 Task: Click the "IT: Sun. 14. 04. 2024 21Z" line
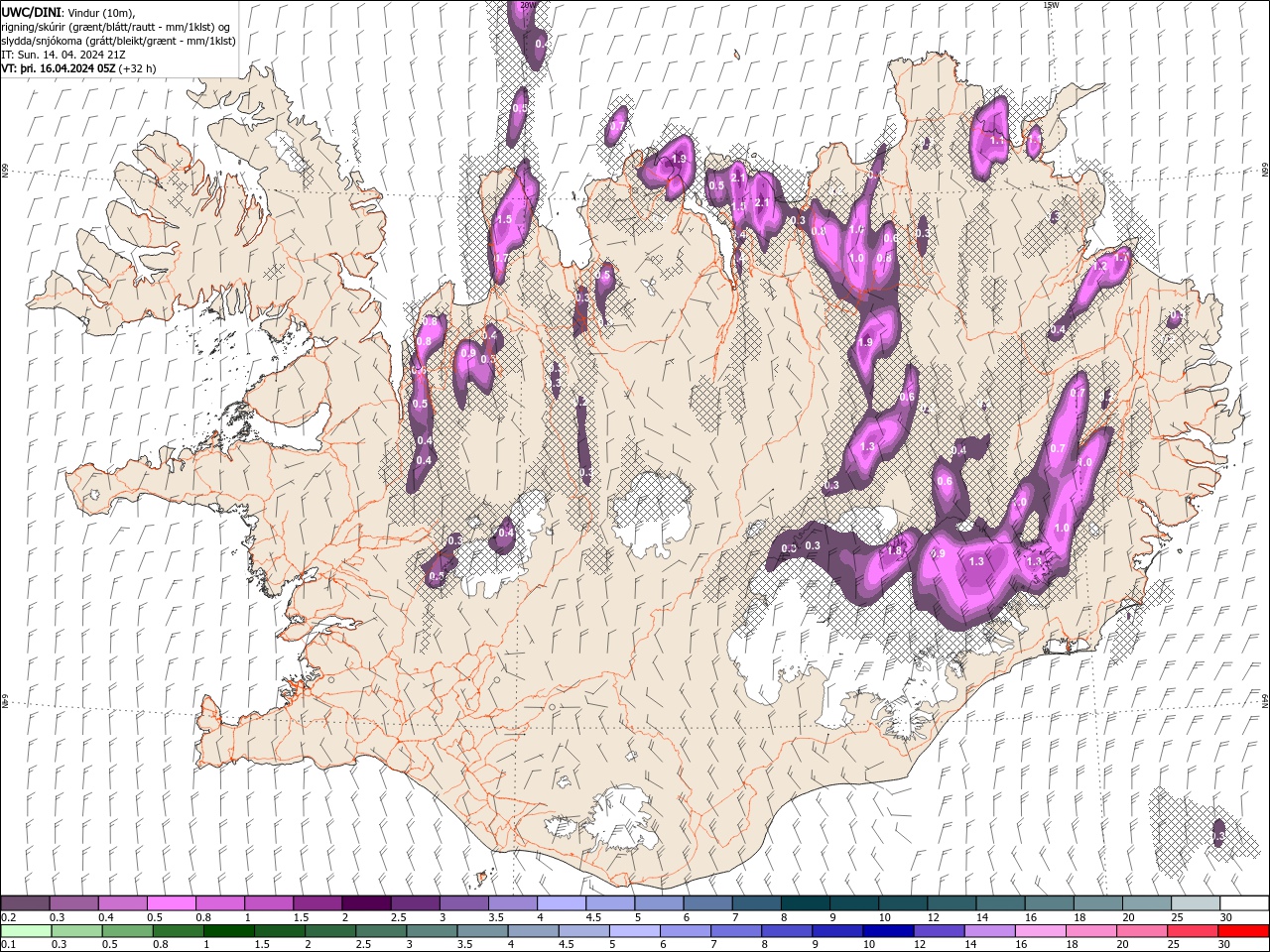63,55
